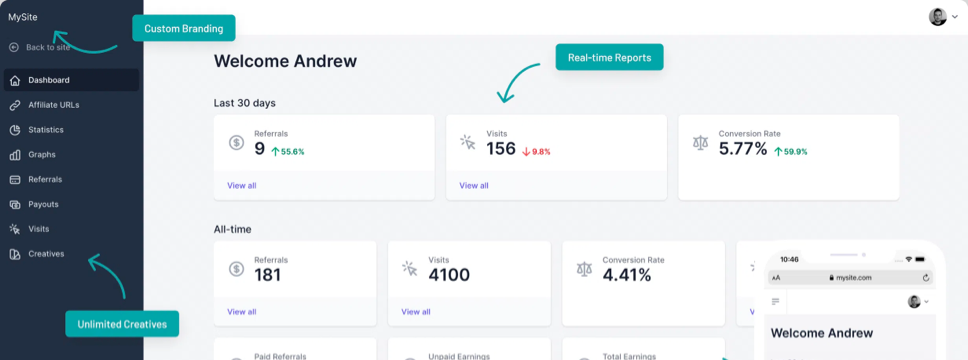Open Dashboard in the sidebar menu
Image resolution: width=968 pixels, height=360 pixels.
(x=72, y=80)
